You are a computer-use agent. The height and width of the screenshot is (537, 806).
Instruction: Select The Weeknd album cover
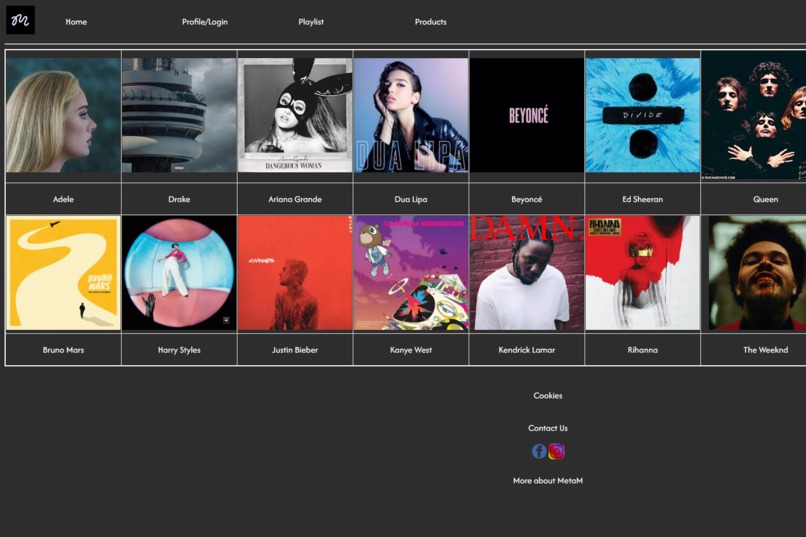(x=757, y=273)
